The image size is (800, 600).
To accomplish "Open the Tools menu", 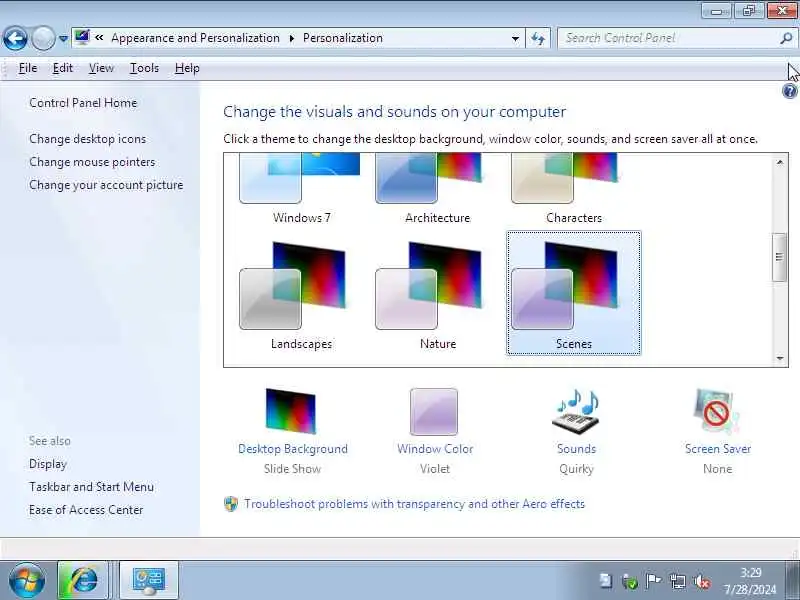I will coord(144,68).
